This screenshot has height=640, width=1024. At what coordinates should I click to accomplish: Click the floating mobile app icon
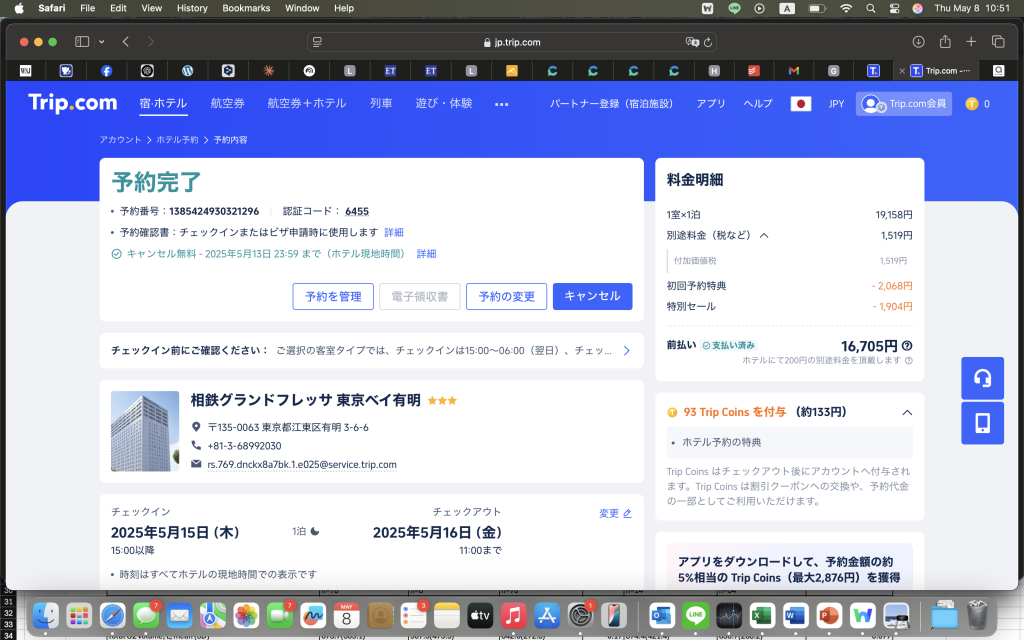(982, 422)
